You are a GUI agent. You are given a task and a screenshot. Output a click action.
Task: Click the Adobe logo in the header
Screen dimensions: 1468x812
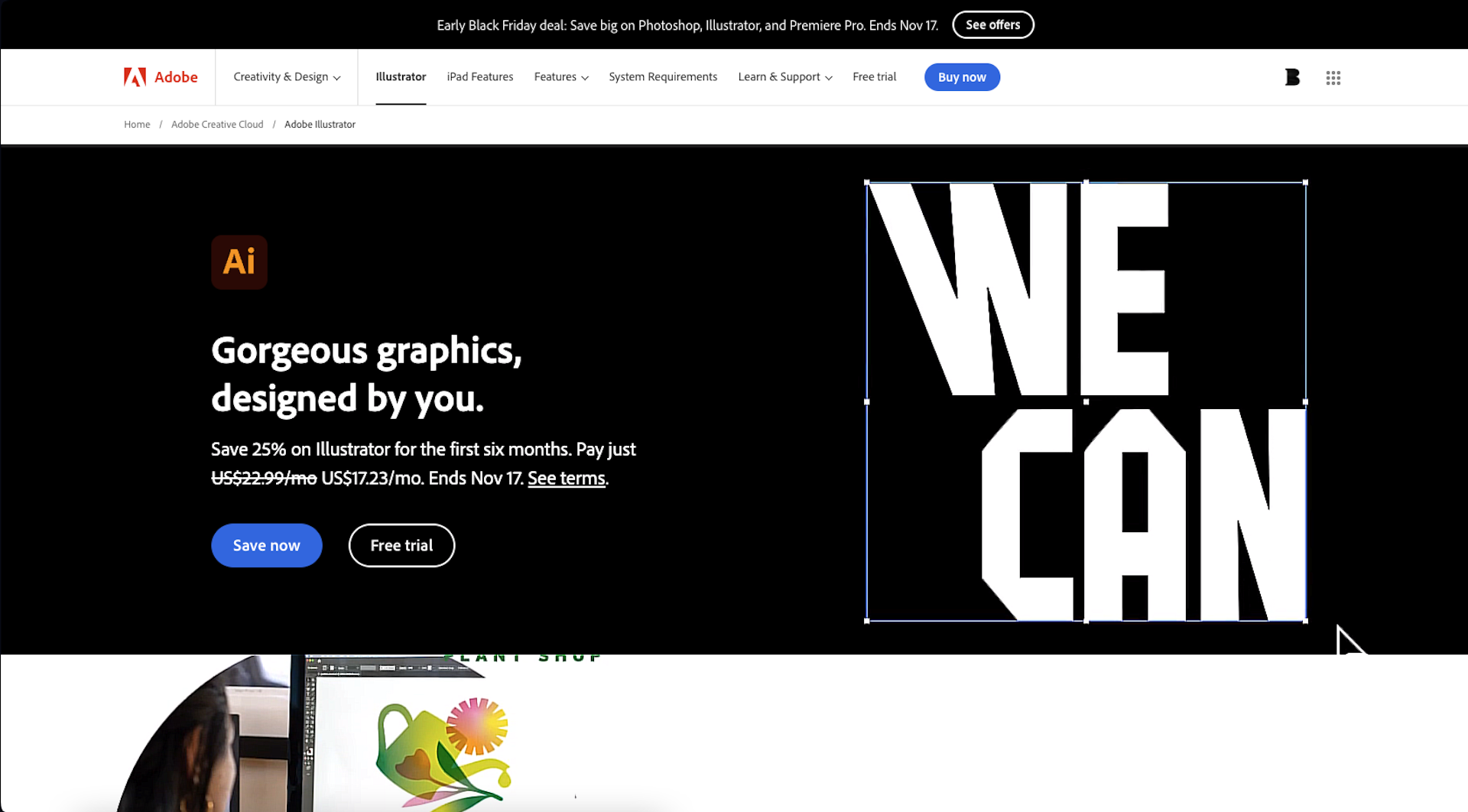click(x=161, y=77)
